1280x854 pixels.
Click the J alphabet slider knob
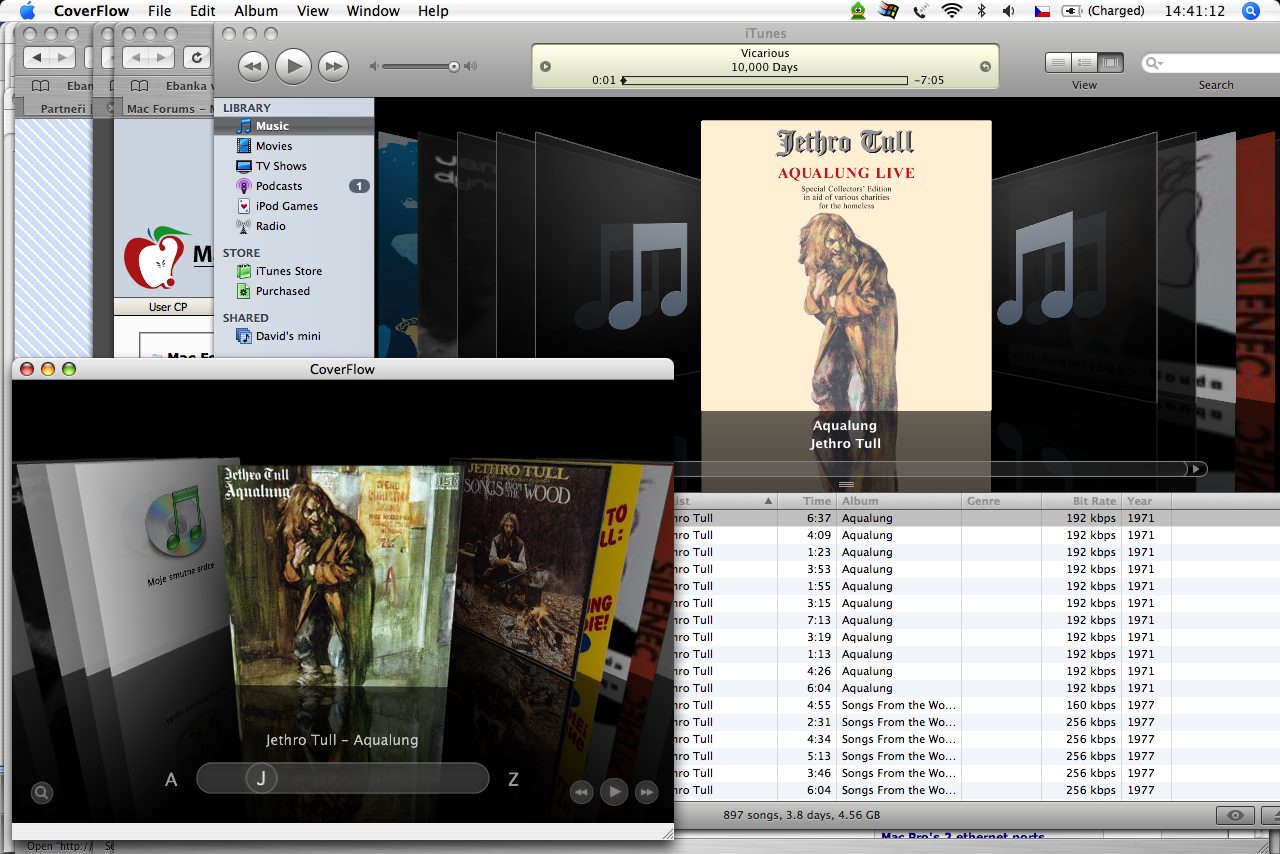(x=261, y=778)
